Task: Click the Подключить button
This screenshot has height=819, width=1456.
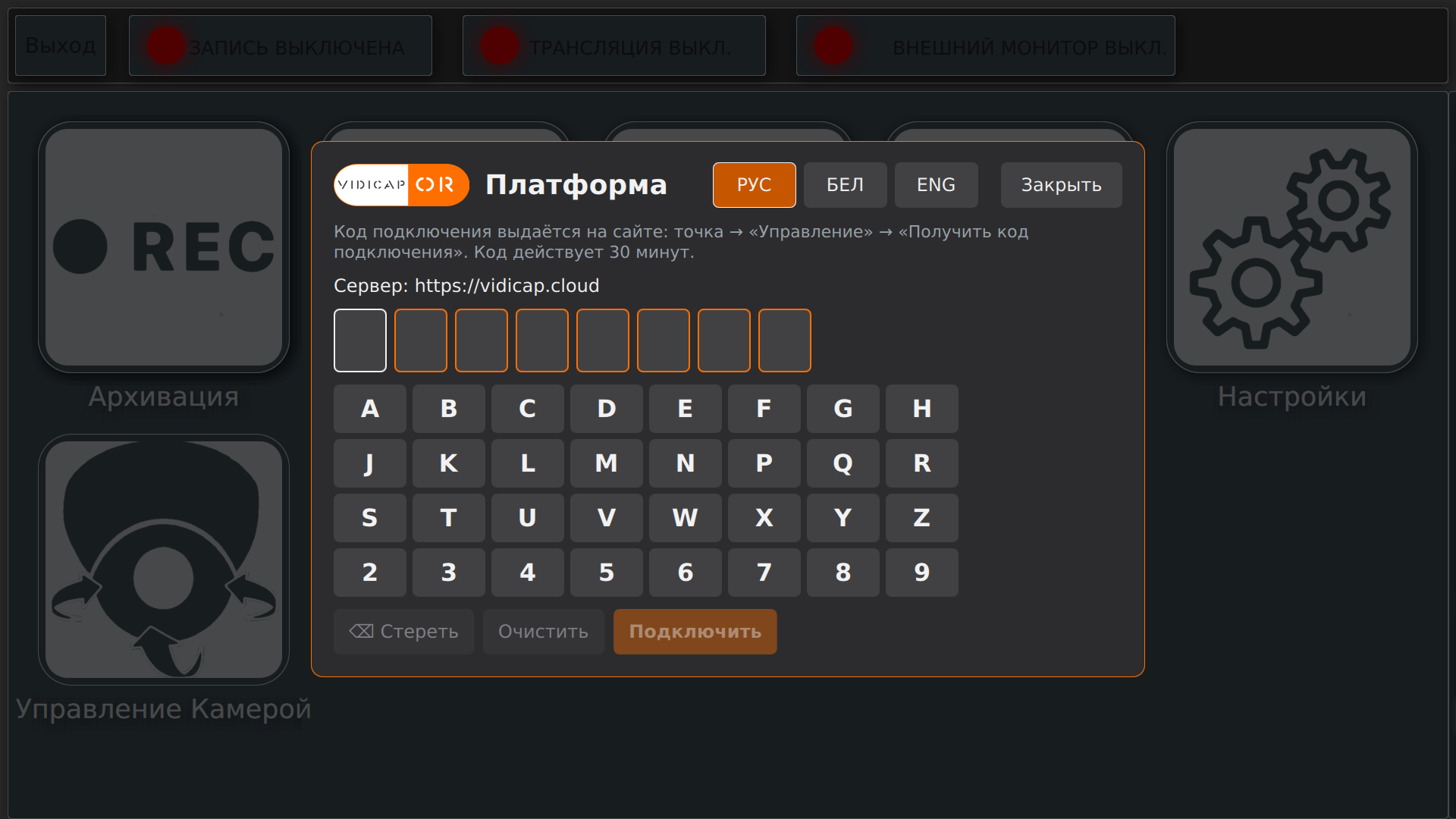Action: (695, 632)
